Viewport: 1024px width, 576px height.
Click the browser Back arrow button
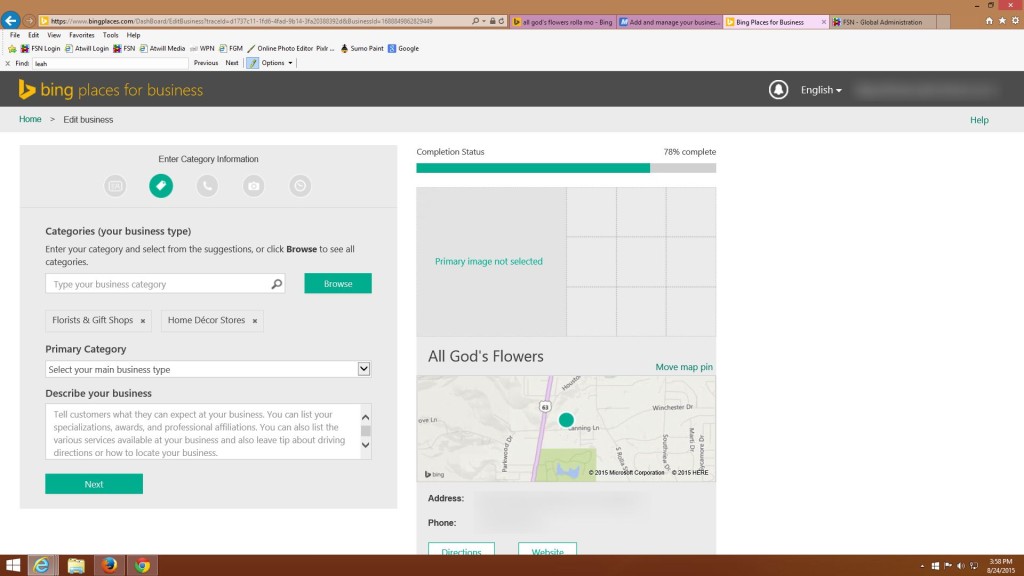tap(10, 21)
